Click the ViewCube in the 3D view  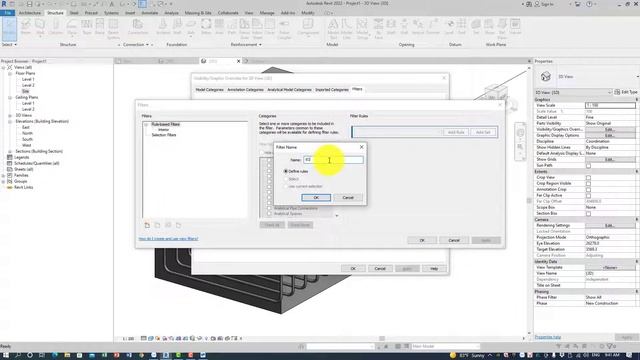(x=496, y=93)
